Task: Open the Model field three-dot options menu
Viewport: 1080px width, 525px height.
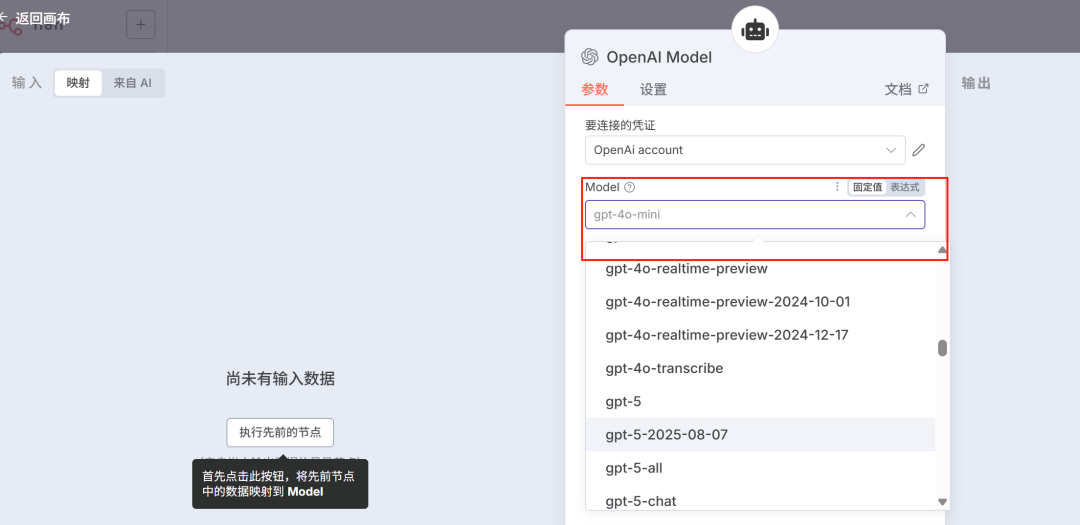Action: [x=838, y=187]
